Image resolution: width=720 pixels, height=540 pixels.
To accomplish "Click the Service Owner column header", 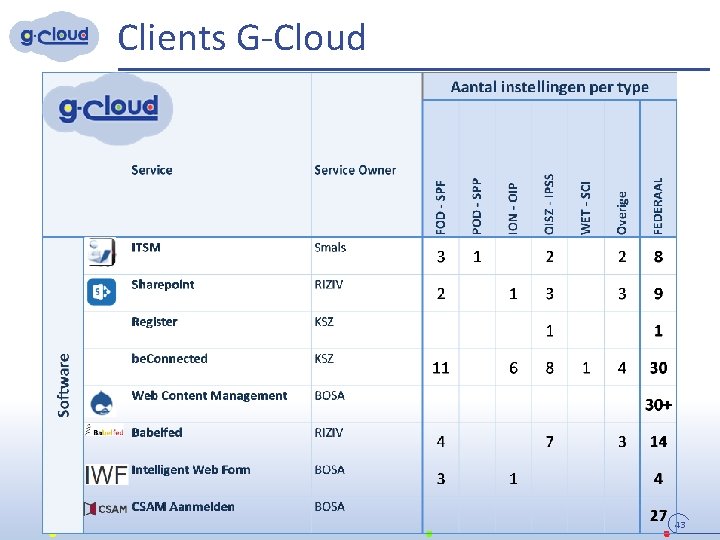I will 355,170.
